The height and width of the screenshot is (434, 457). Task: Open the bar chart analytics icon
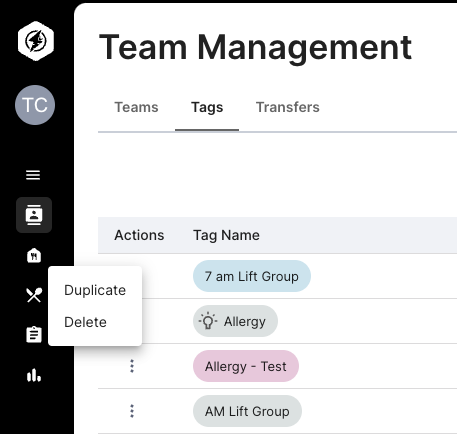tap(34, 375)
